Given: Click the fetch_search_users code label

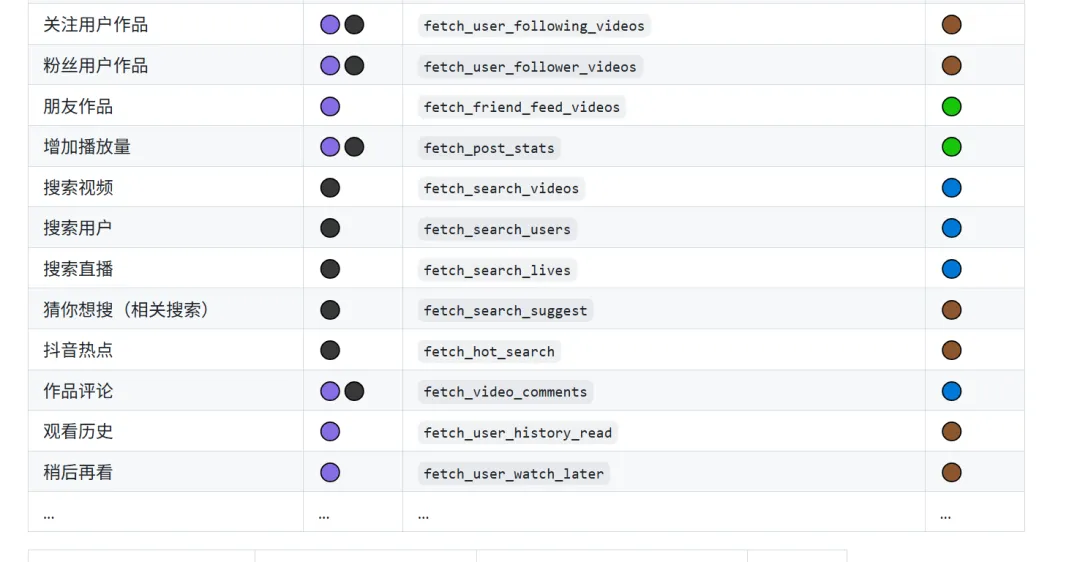Looking at the screenshot, I should click(497, 229).
